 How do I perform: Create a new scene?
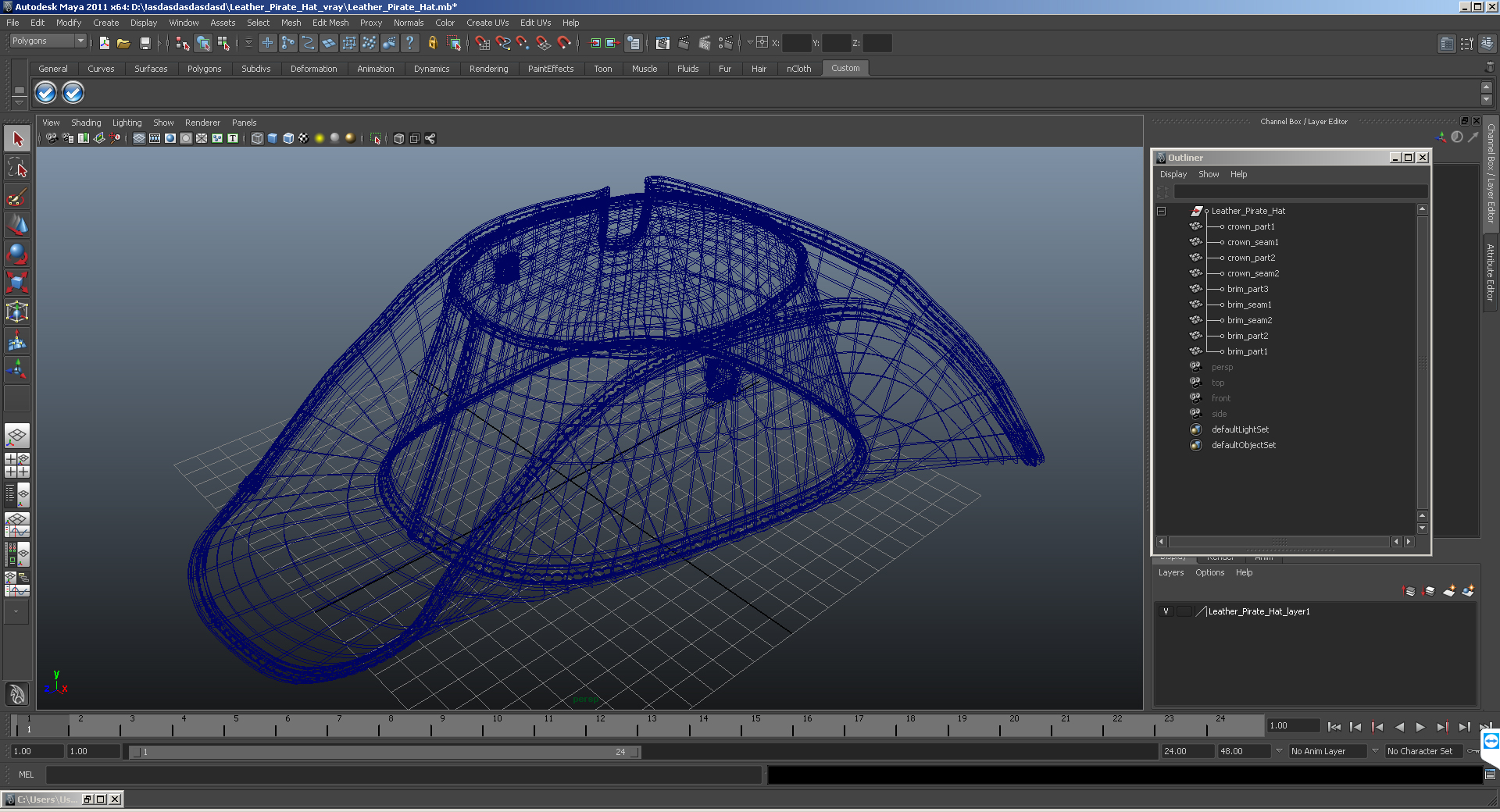click(x=104, y=44)
